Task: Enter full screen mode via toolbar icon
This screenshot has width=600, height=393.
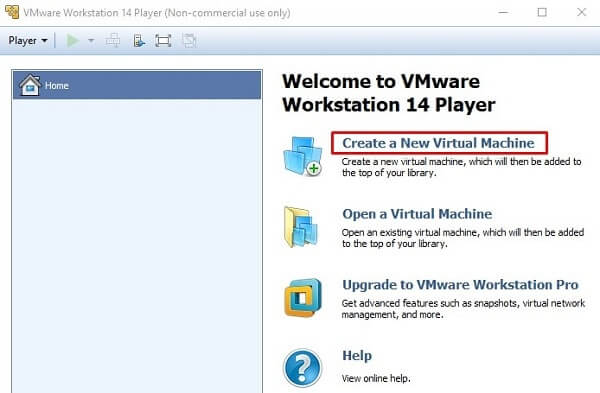Action: [x=163, y=41]
